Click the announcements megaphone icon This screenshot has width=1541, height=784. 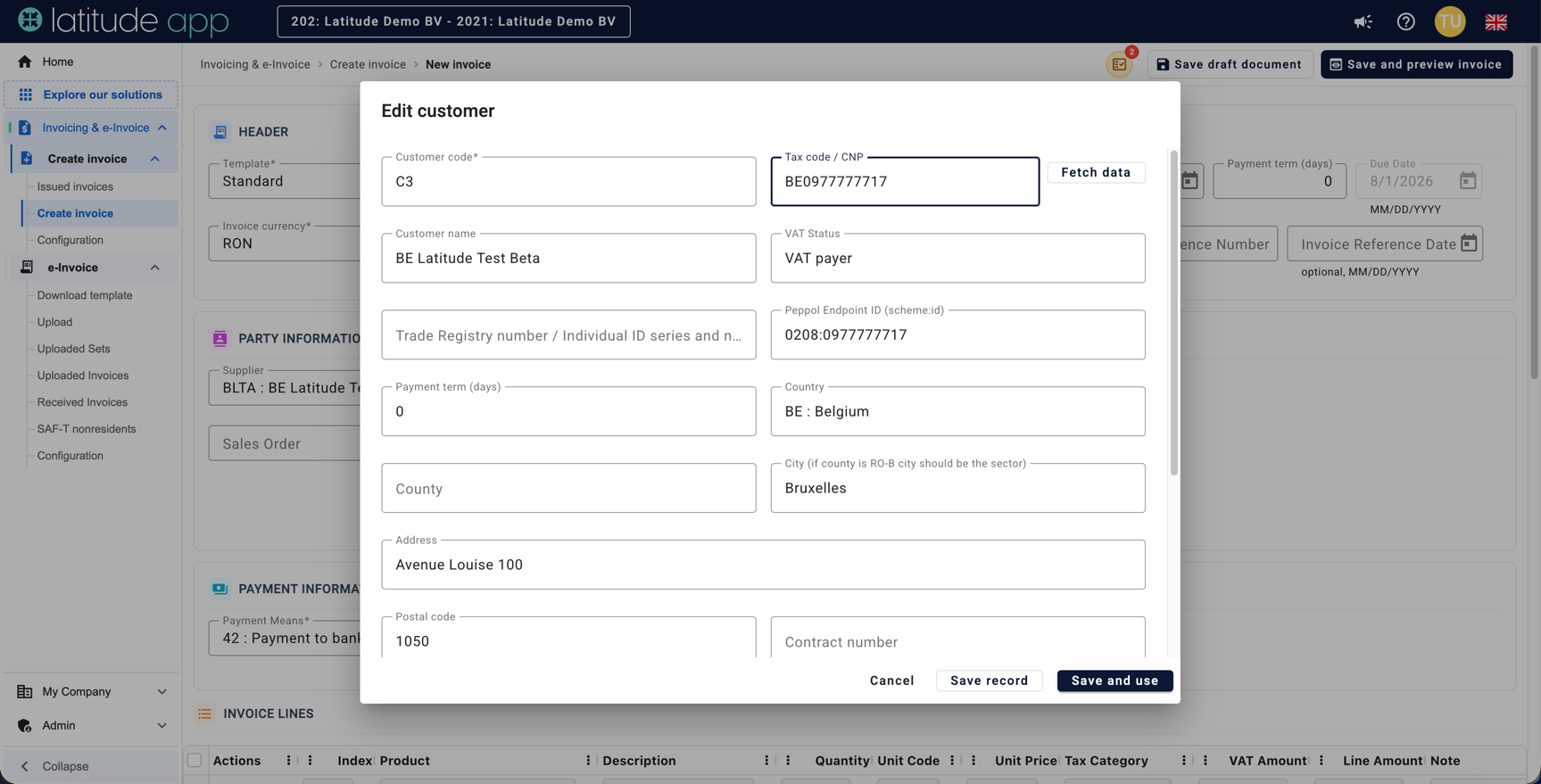coord(1363,21)
